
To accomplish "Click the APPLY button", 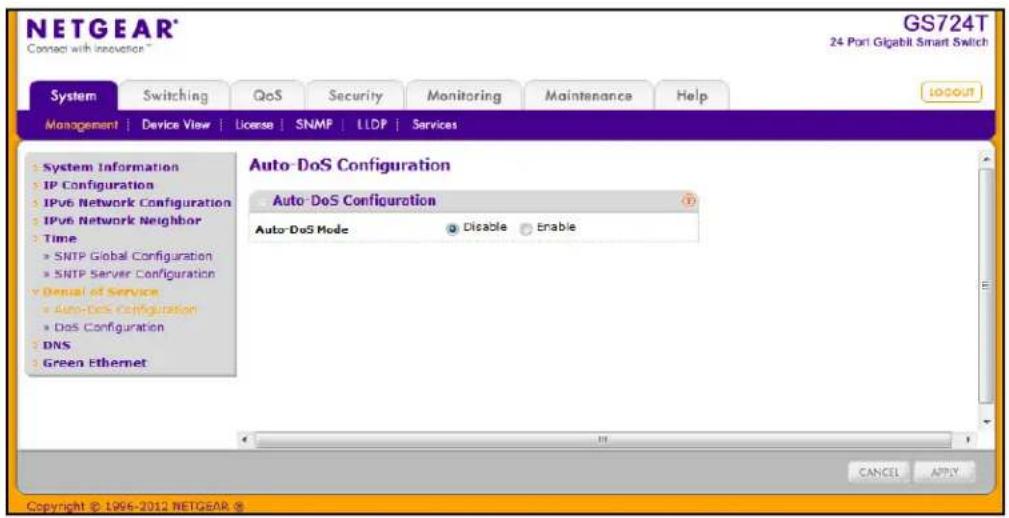I will (945, 472).
